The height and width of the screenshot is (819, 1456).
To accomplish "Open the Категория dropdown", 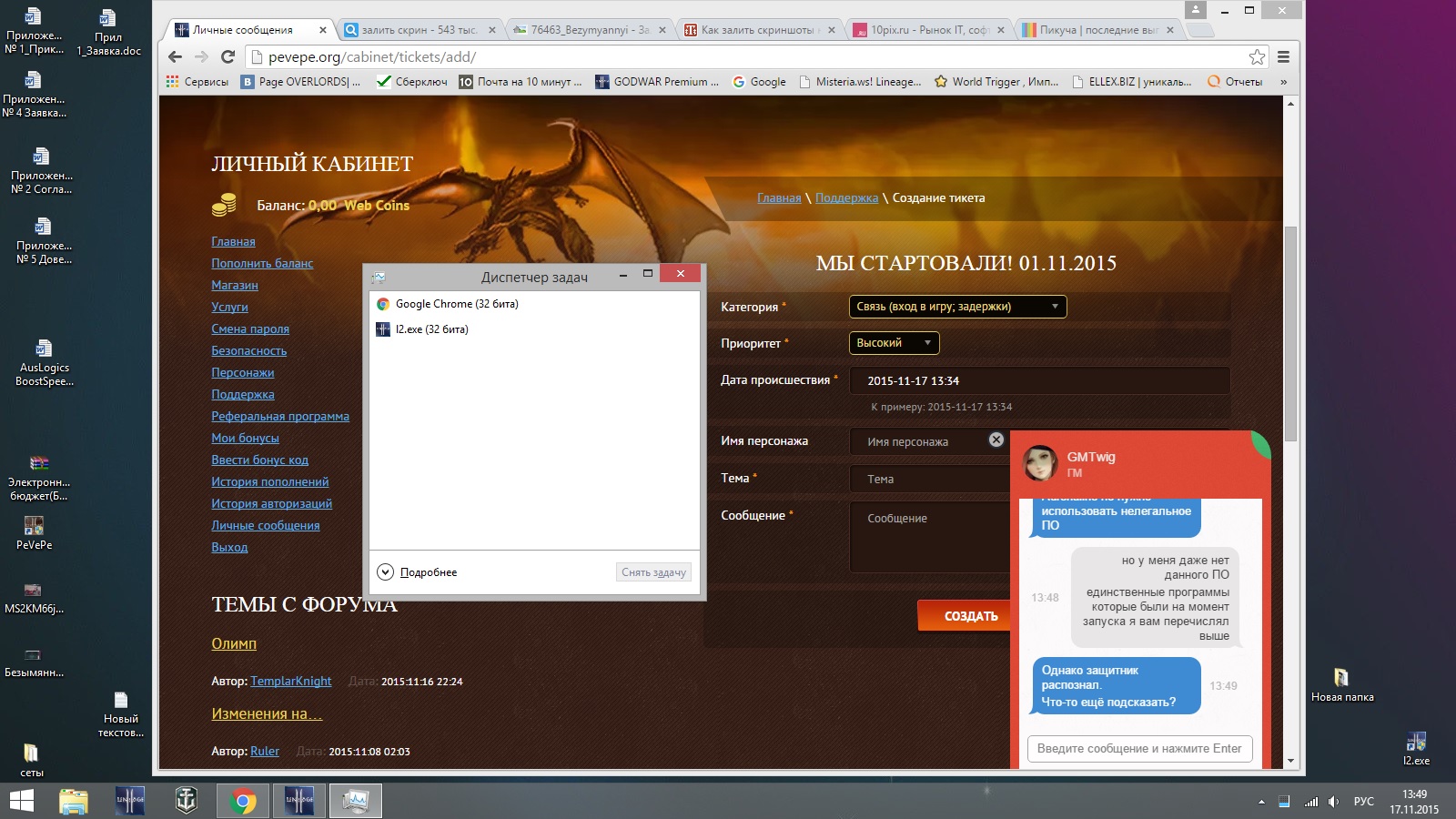I will coord(957,307).
